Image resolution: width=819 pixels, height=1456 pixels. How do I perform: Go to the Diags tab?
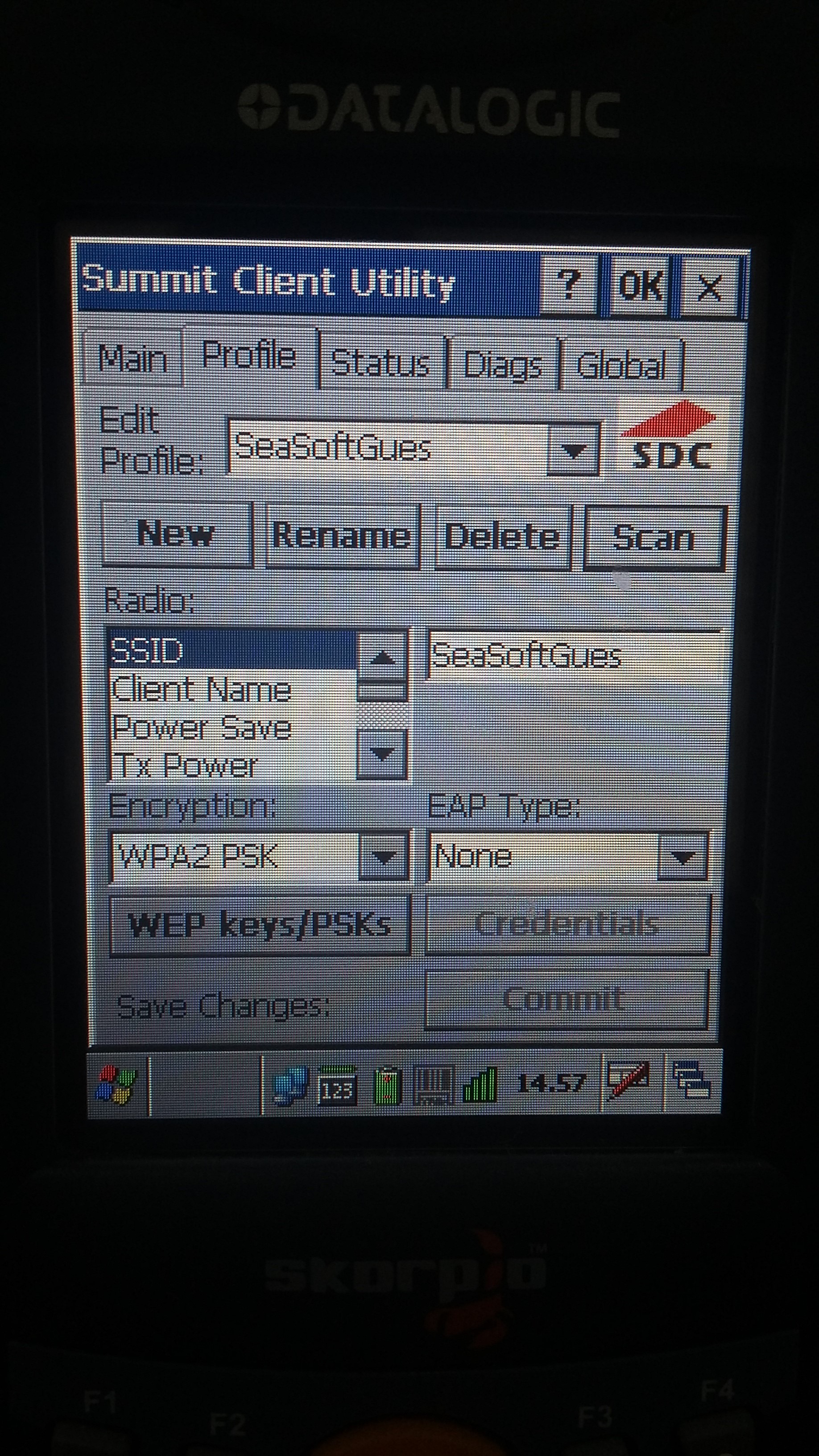pyautogui.click(x=503, y=364)
